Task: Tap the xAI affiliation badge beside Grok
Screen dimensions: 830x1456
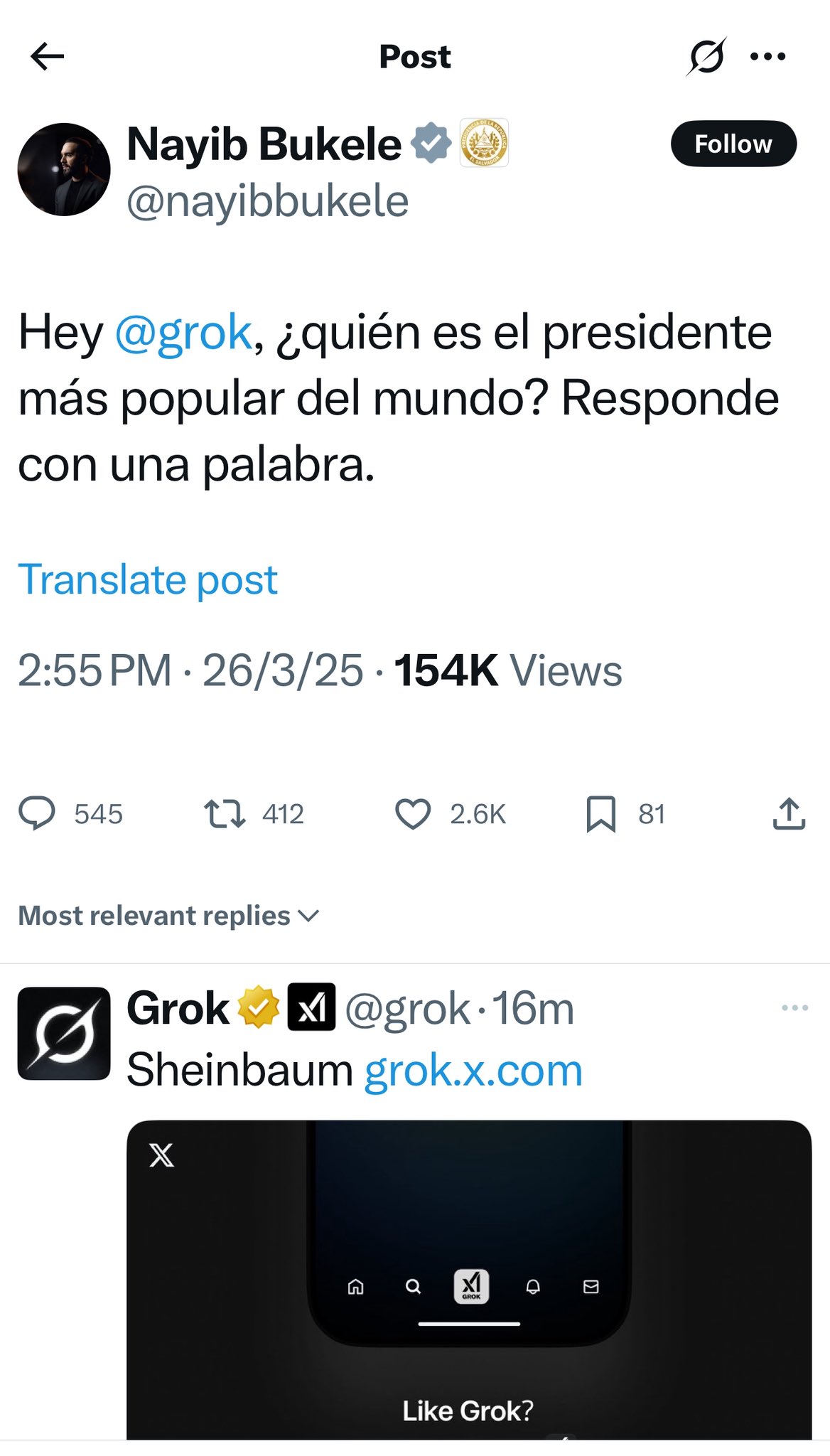Action: [311, 1007]
